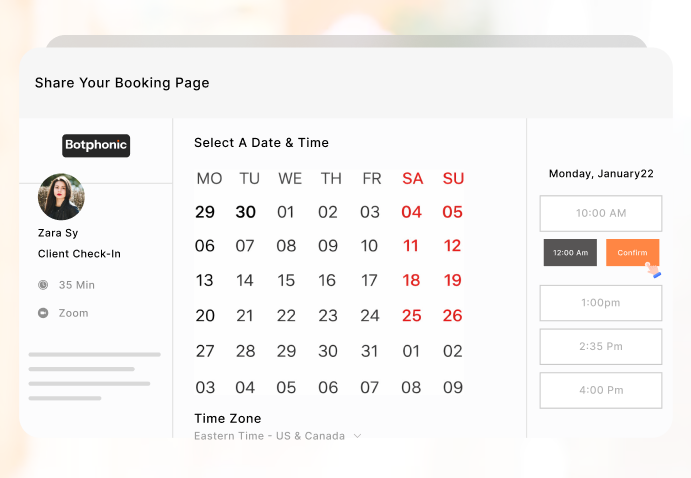Screen dimensions: 691x478
Task: Select date 28 in the calendar
Action: click(245, 351)
